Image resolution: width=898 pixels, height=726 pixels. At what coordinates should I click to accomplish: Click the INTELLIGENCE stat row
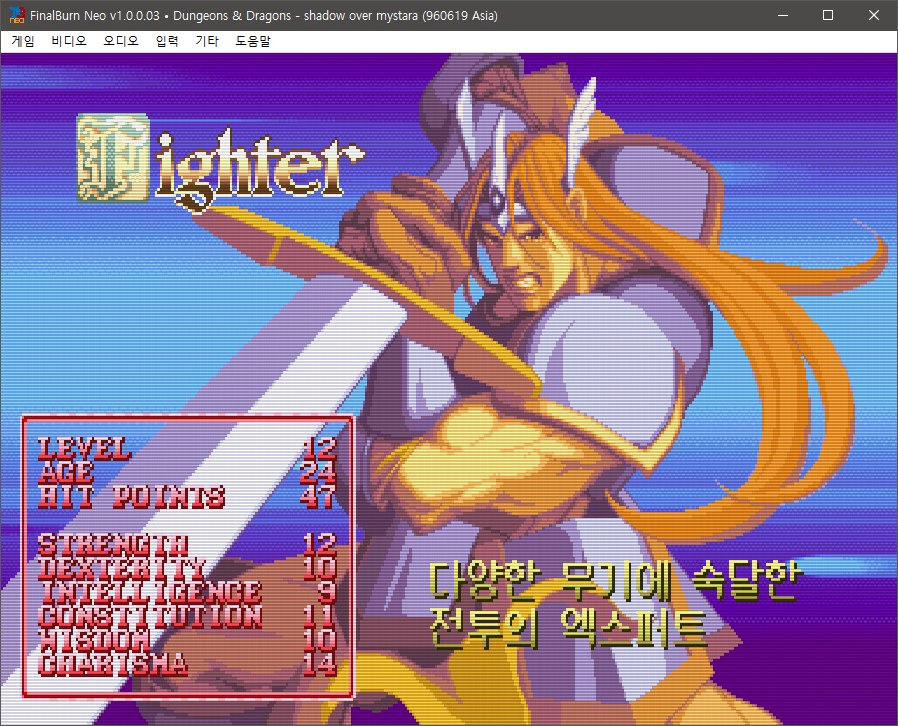coord(187,593)
